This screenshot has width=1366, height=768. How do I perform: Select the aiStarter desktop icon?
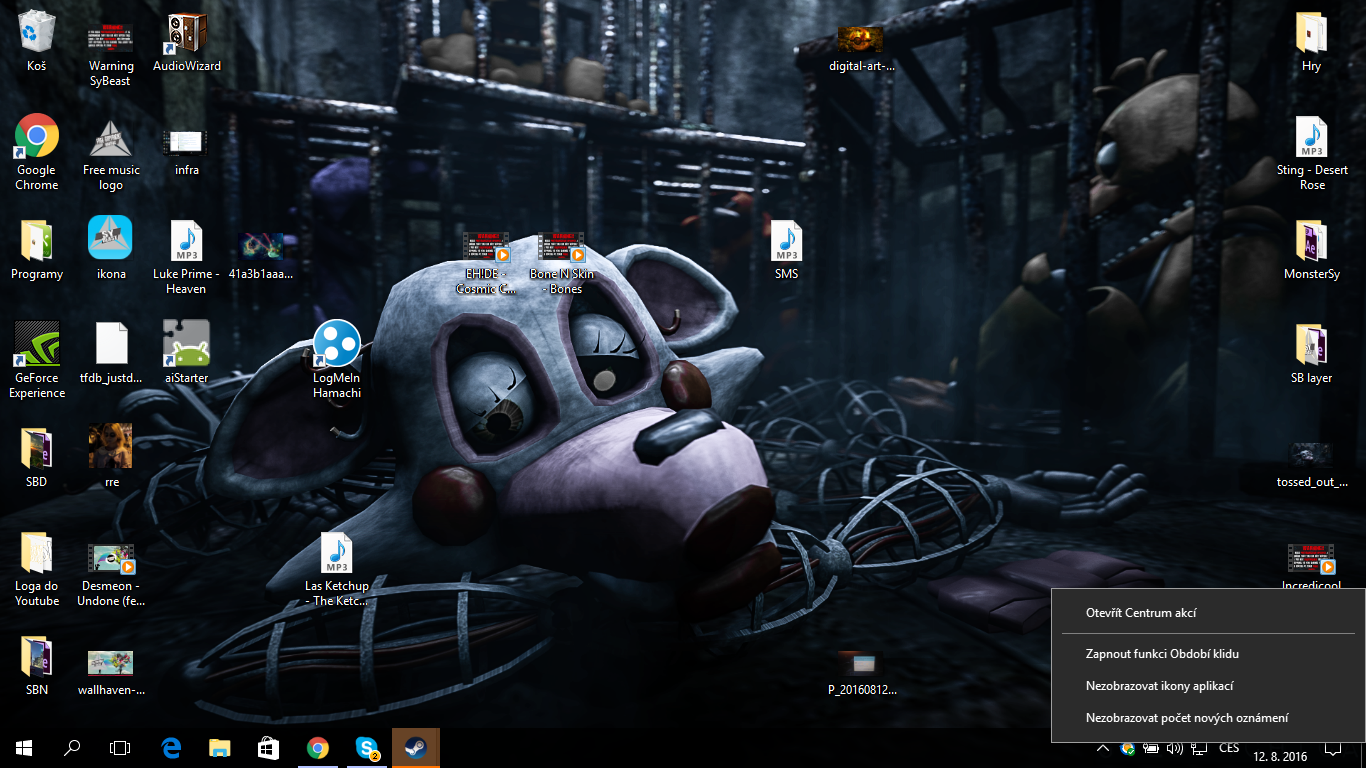(187, 352)
